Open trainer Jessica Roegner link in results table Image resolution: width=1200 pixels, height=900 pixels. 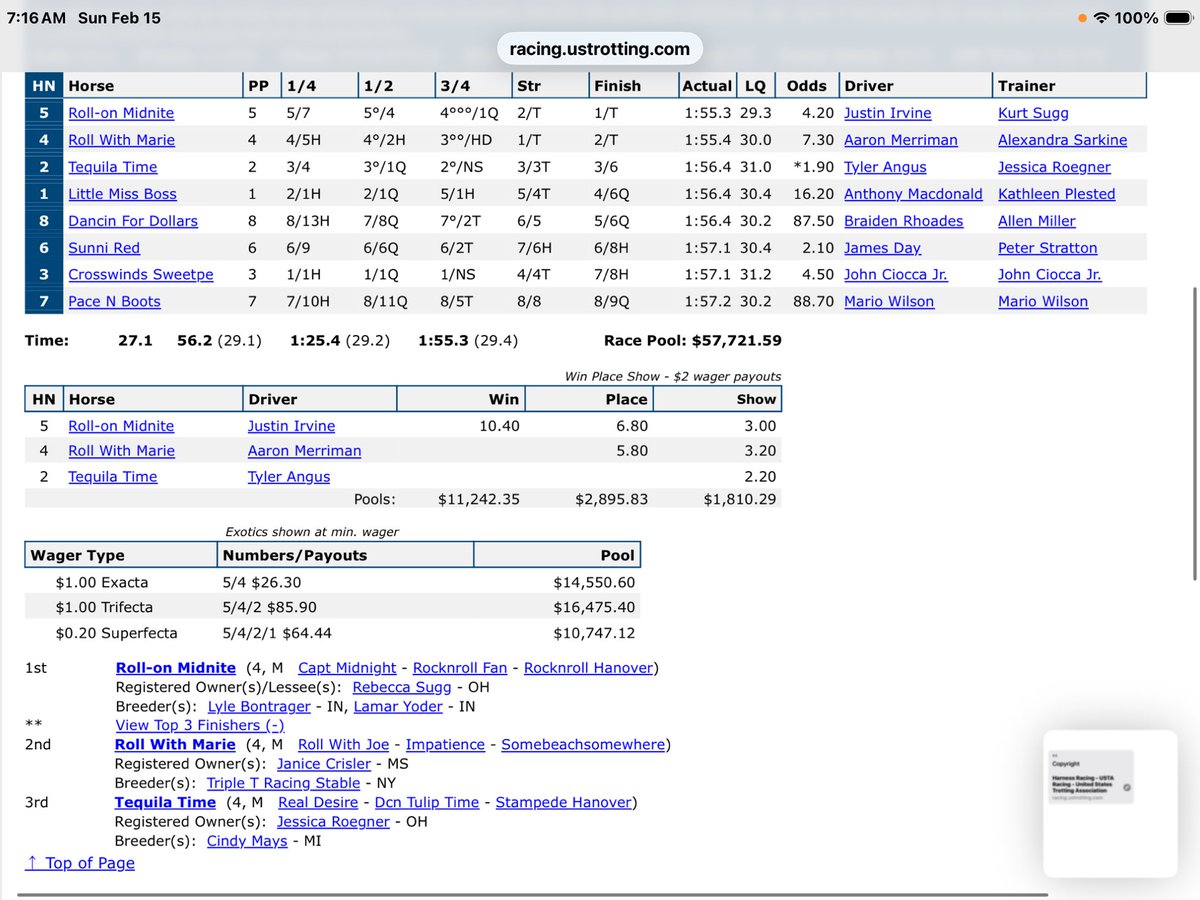1054,167
